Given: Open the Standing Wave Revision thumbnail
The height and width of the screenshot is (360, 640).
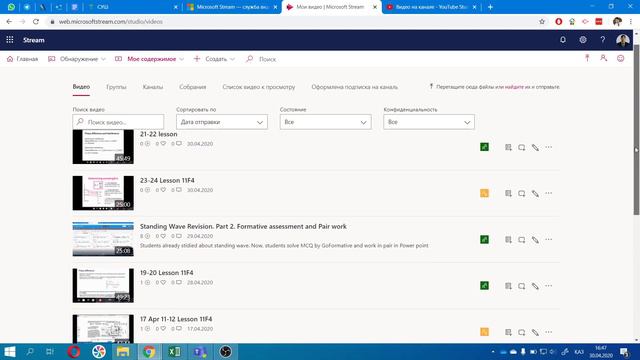Looking at the screenshot, I should tap(103, 239).
